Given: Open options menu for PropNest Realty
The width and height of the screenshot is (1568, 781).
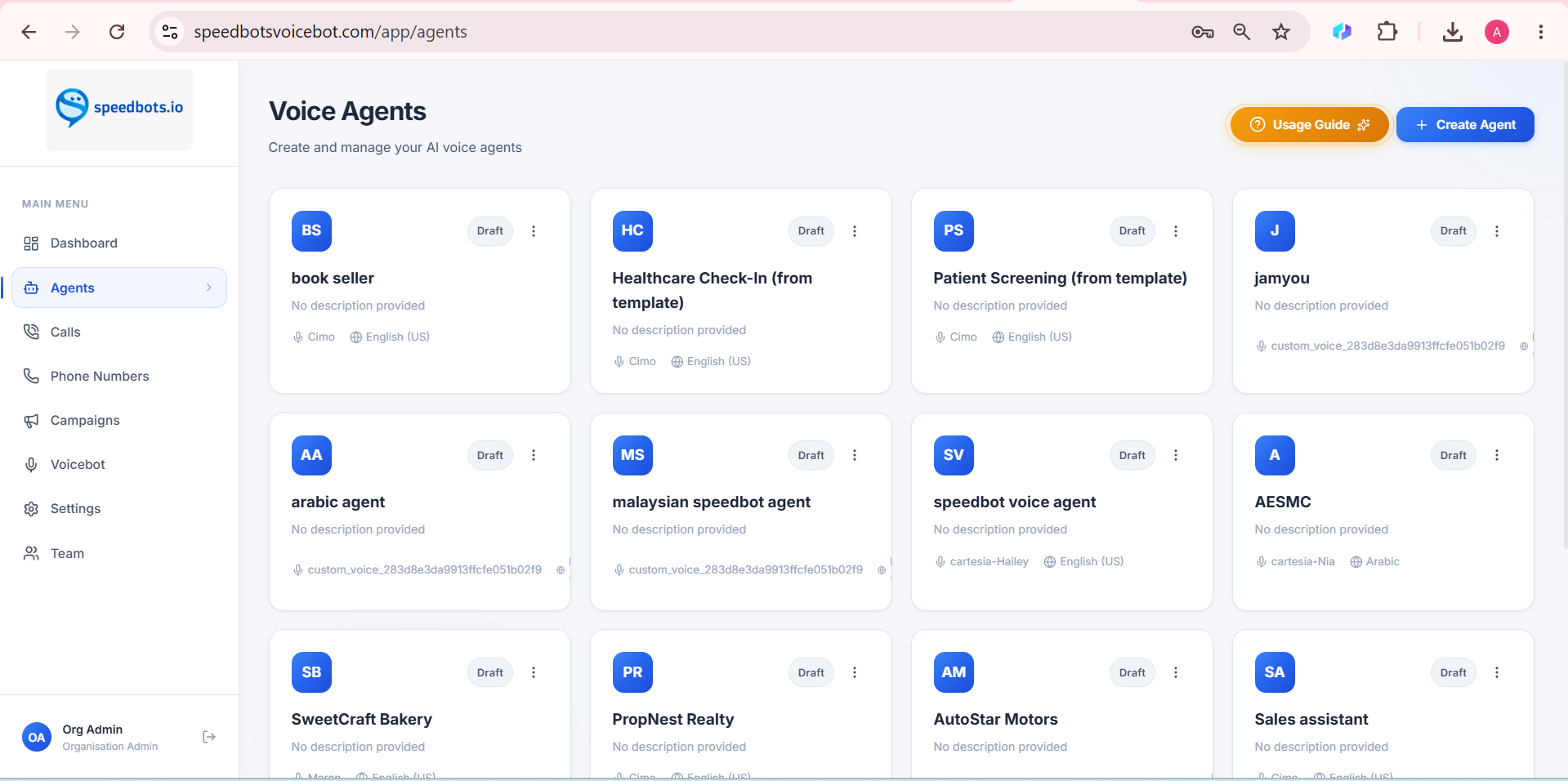Looking at the screenshot, I should (855, 672).
